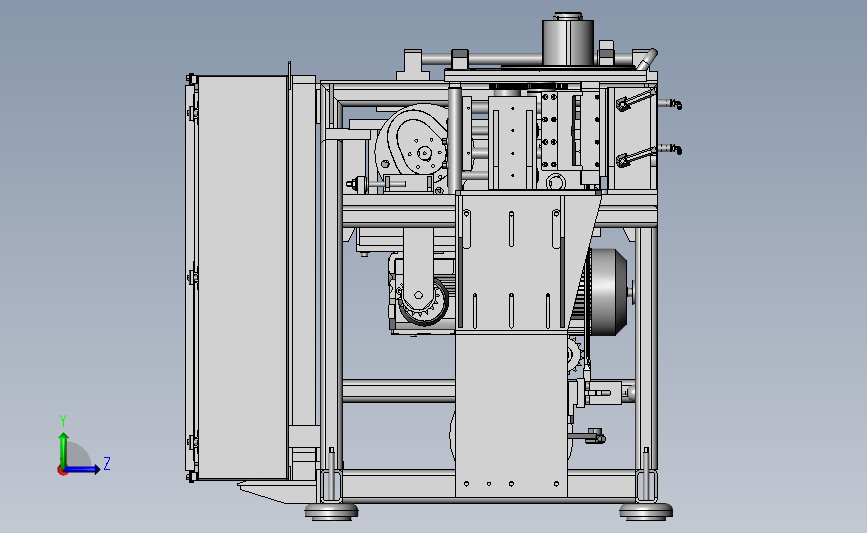The height and width of the screenshot is (533, 867).
Task: Select the lower rectangular cover plate with four holes
Action: (511, 415)
